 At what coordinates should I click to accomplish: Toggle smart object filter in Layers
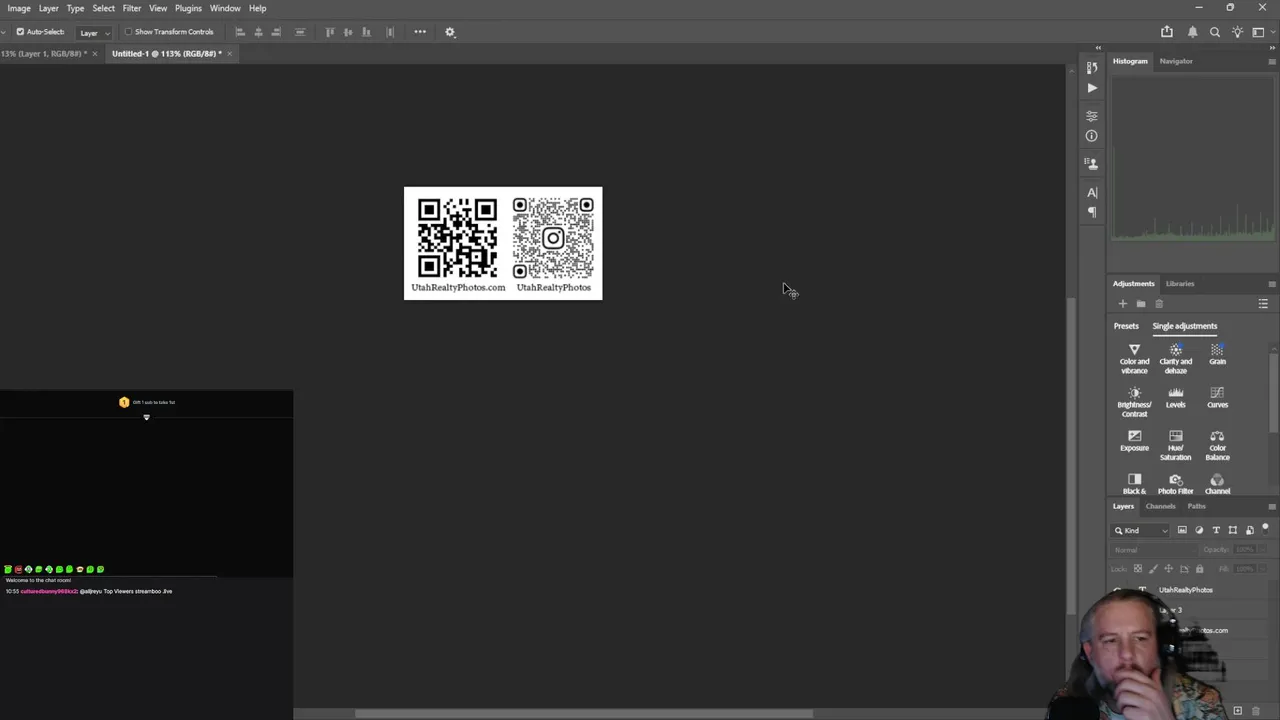1249,530
